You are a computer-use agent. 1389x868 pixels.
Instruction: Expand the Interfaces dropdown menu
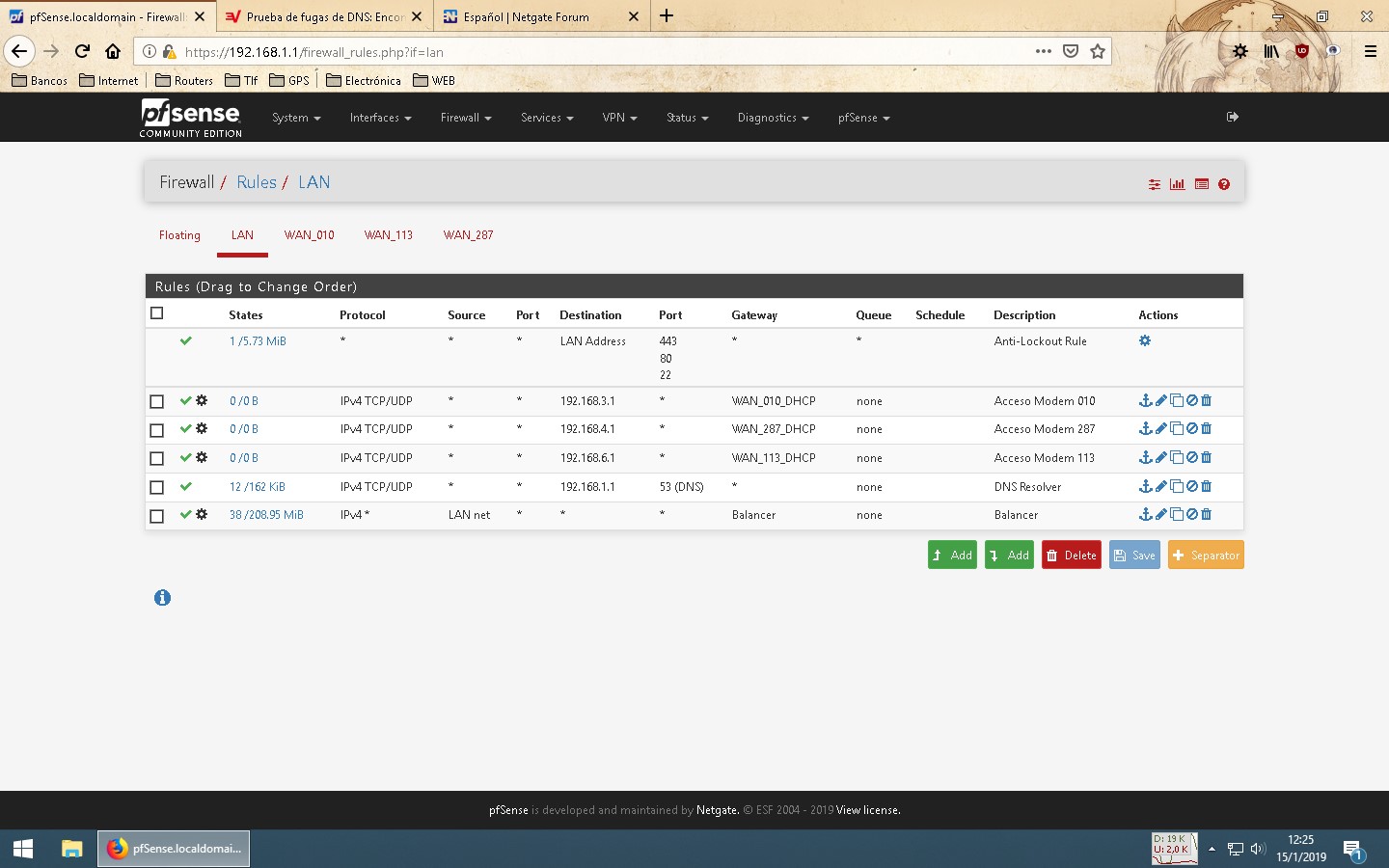[380, 118]
